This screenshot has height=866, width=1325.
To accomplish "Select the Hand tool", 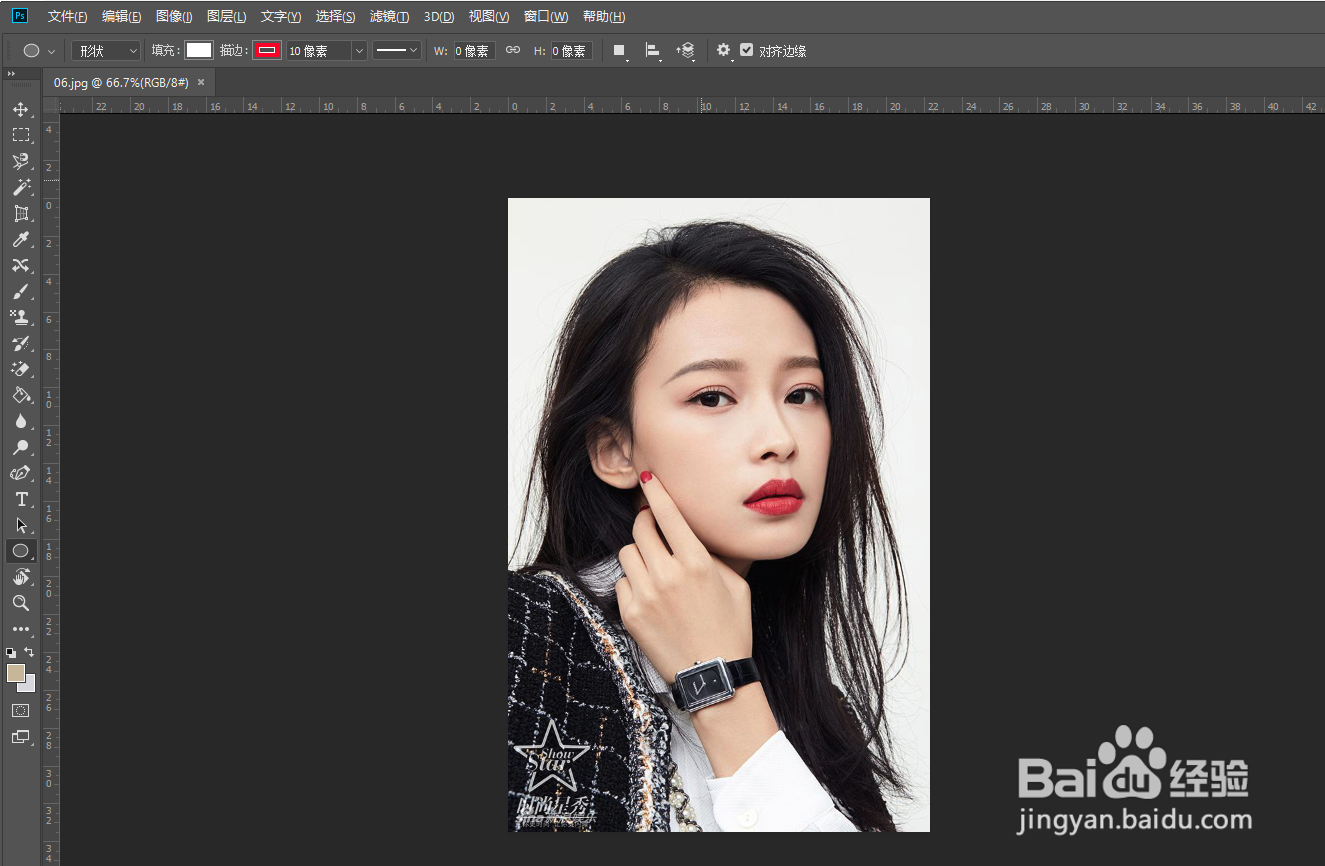I will (20, 577).
